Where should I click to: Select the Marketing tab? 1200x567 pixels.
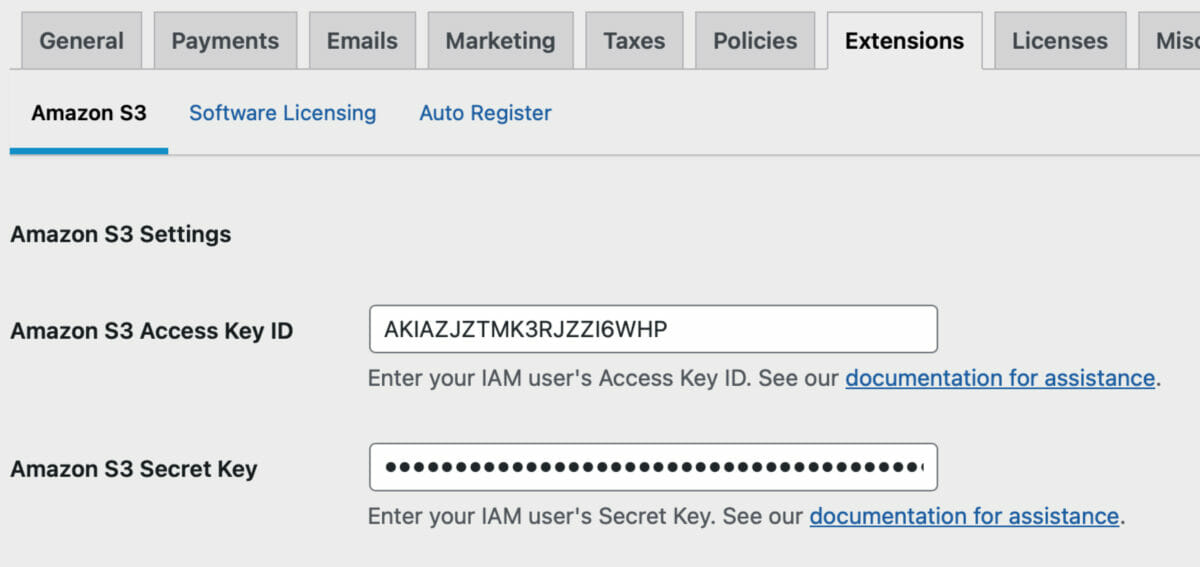tap(500, 41)
